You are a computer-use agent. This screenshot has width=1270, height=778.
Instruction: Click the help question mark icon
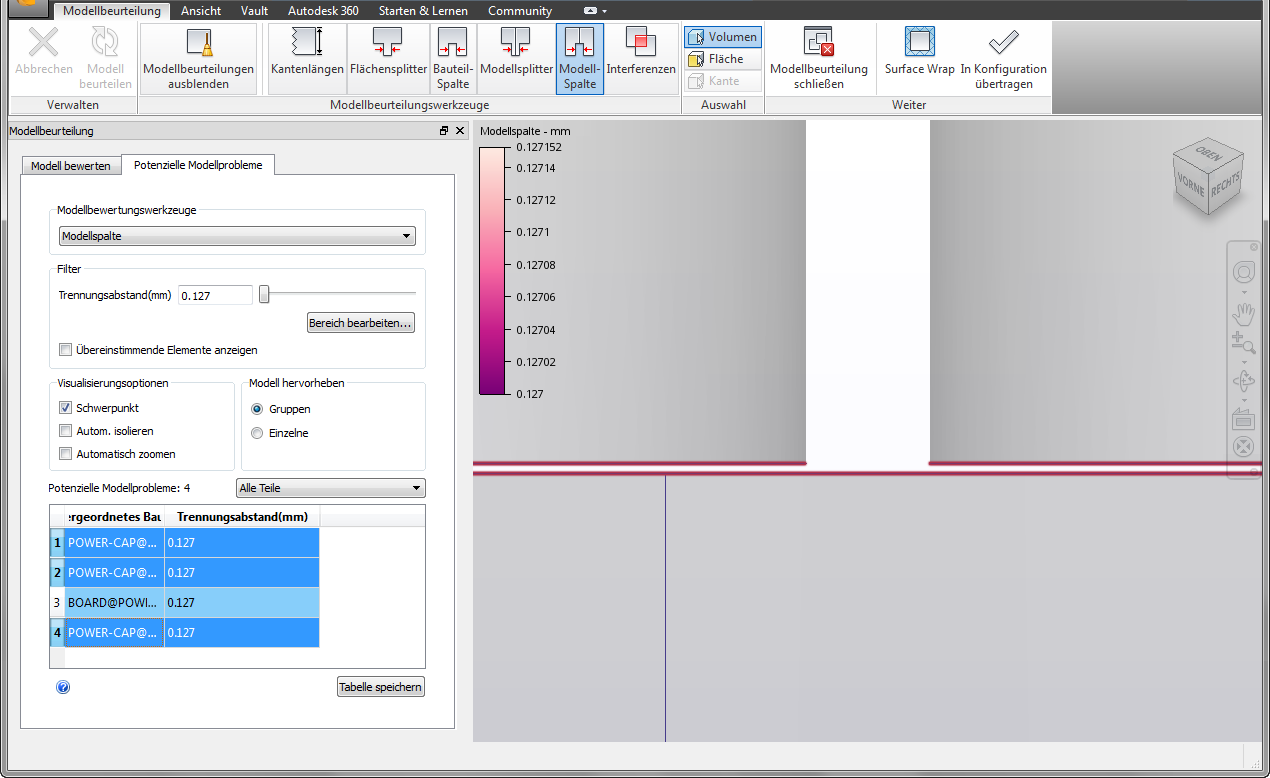63,687
